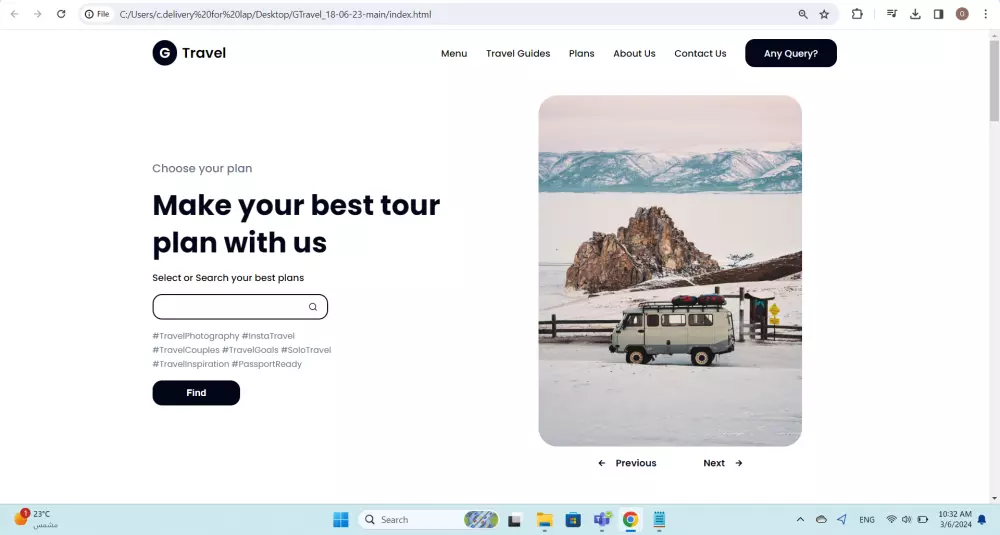
Task: Open File Explorer from taskbar
Action: click(x=544, y=520)
